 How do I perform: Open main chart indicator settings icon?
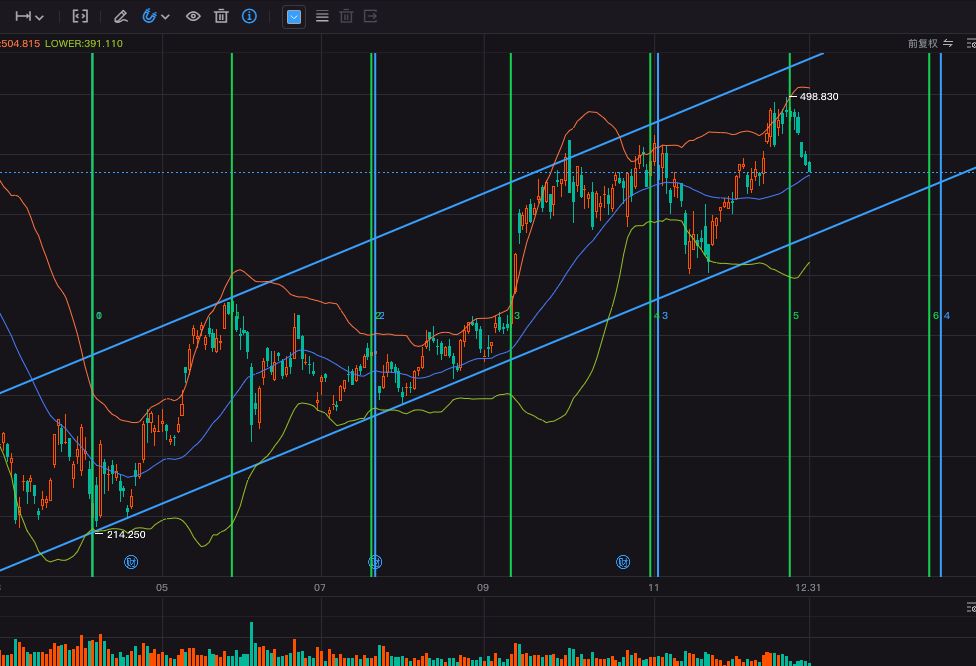tap(971, 44)
